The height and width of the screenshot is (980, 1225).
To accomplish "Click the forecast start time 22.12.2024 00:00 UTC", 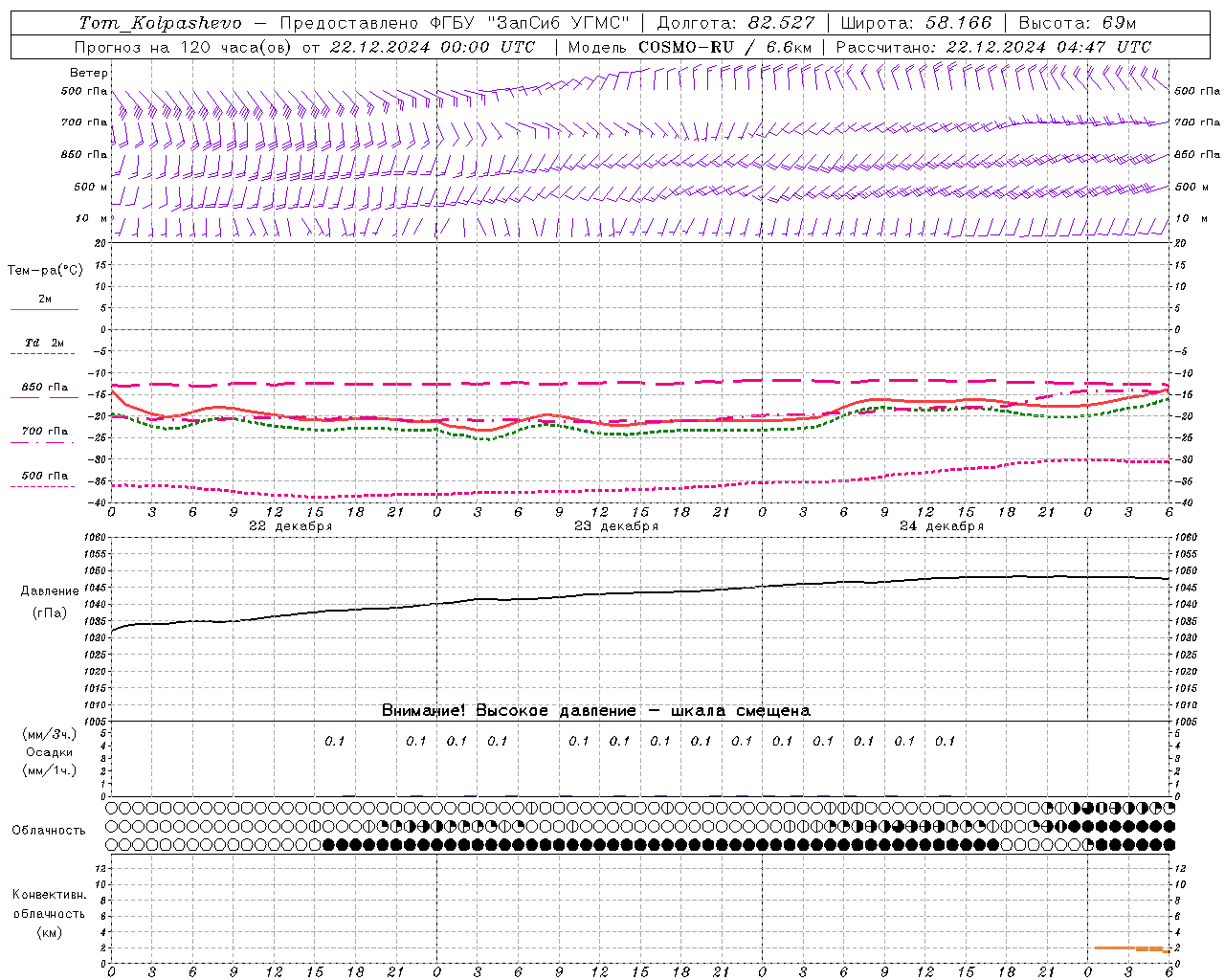I will point(433,47).
